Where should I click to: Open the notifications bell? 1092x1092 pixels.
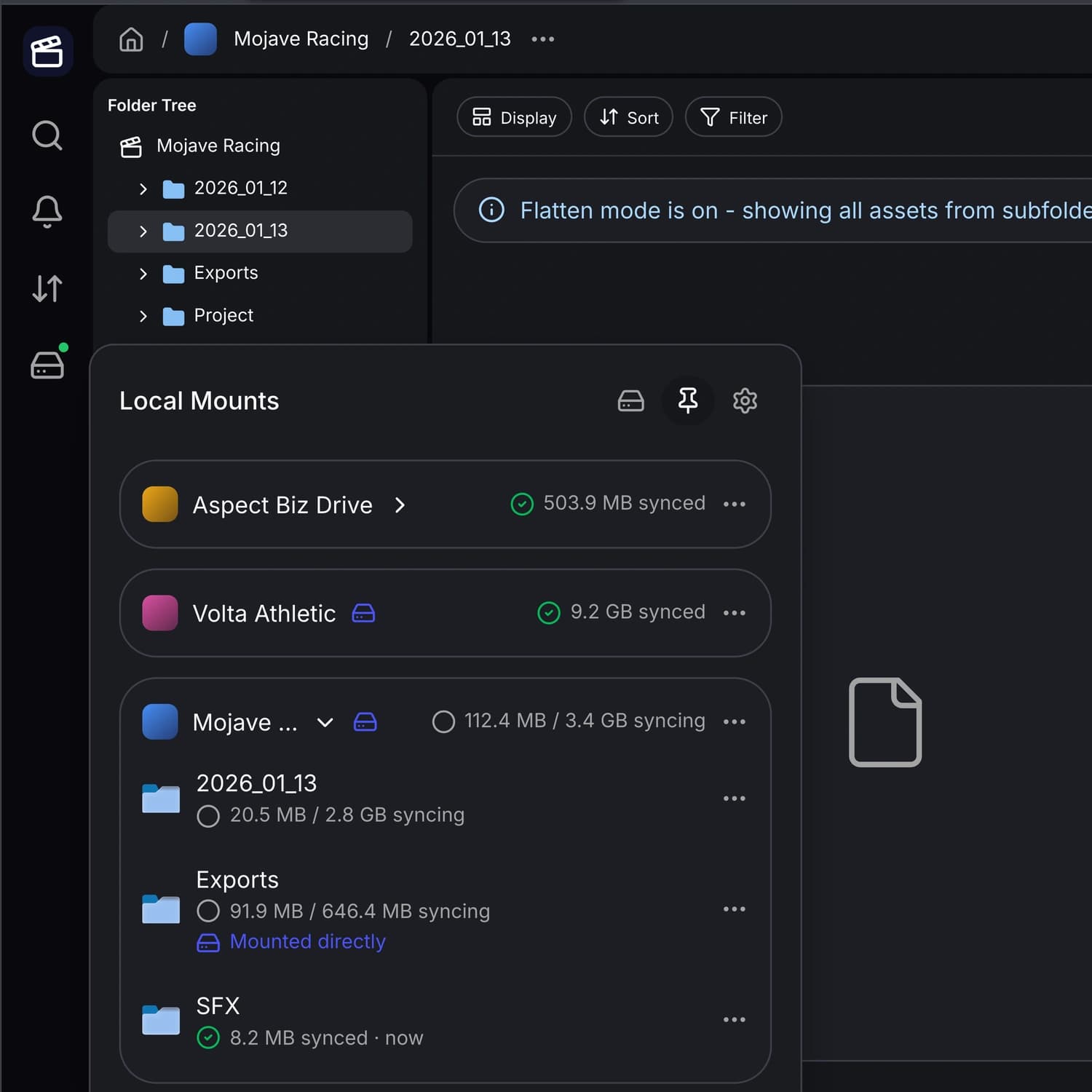[47, 212]
